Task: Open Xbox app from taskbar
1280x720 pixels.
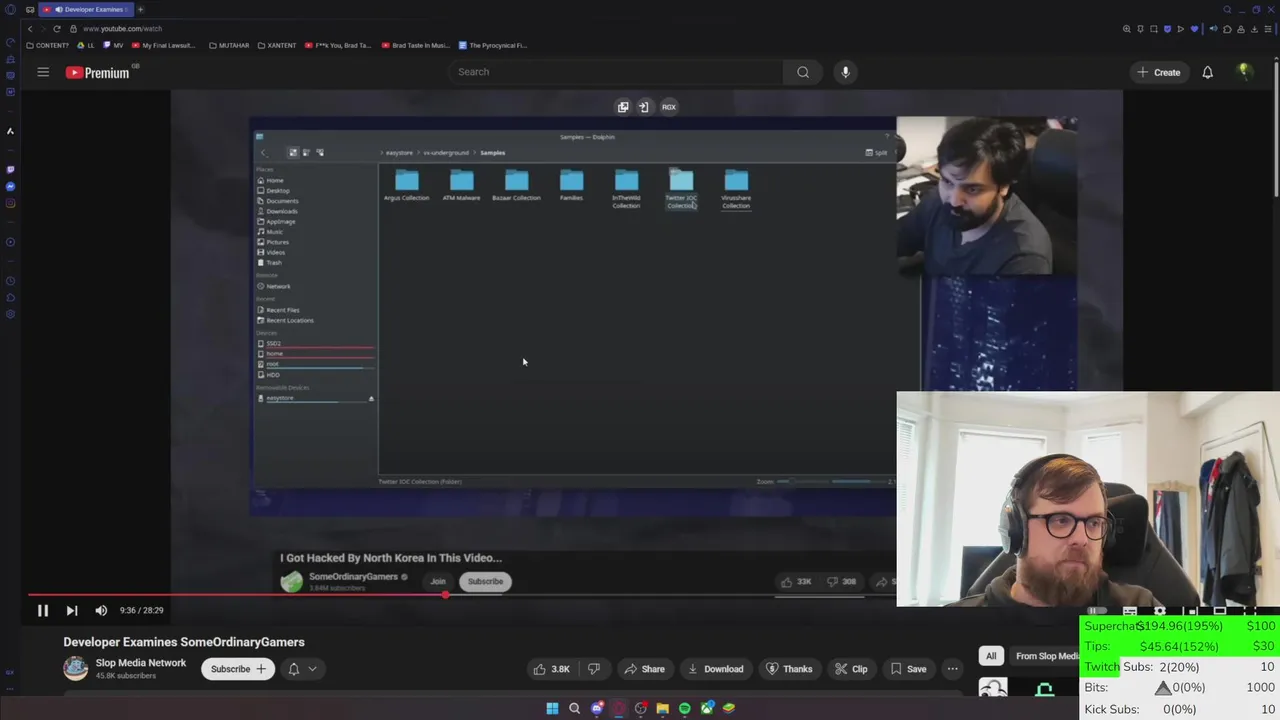Action: 707,708
